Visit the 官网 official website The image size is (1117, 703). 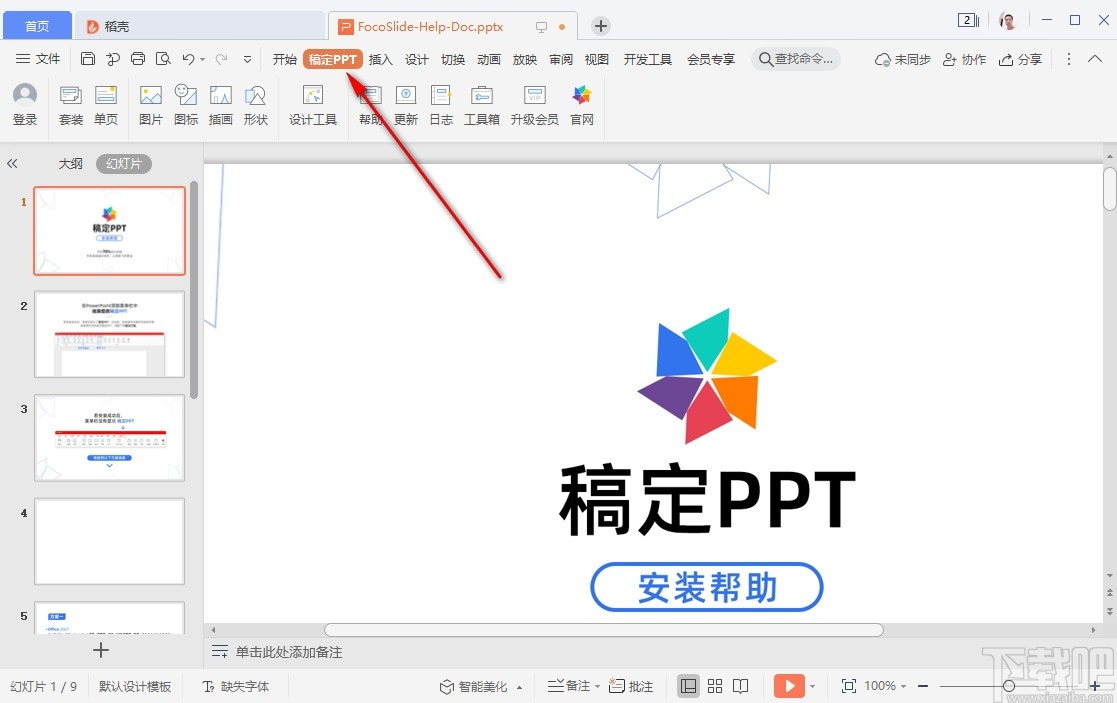coord(581,103)
